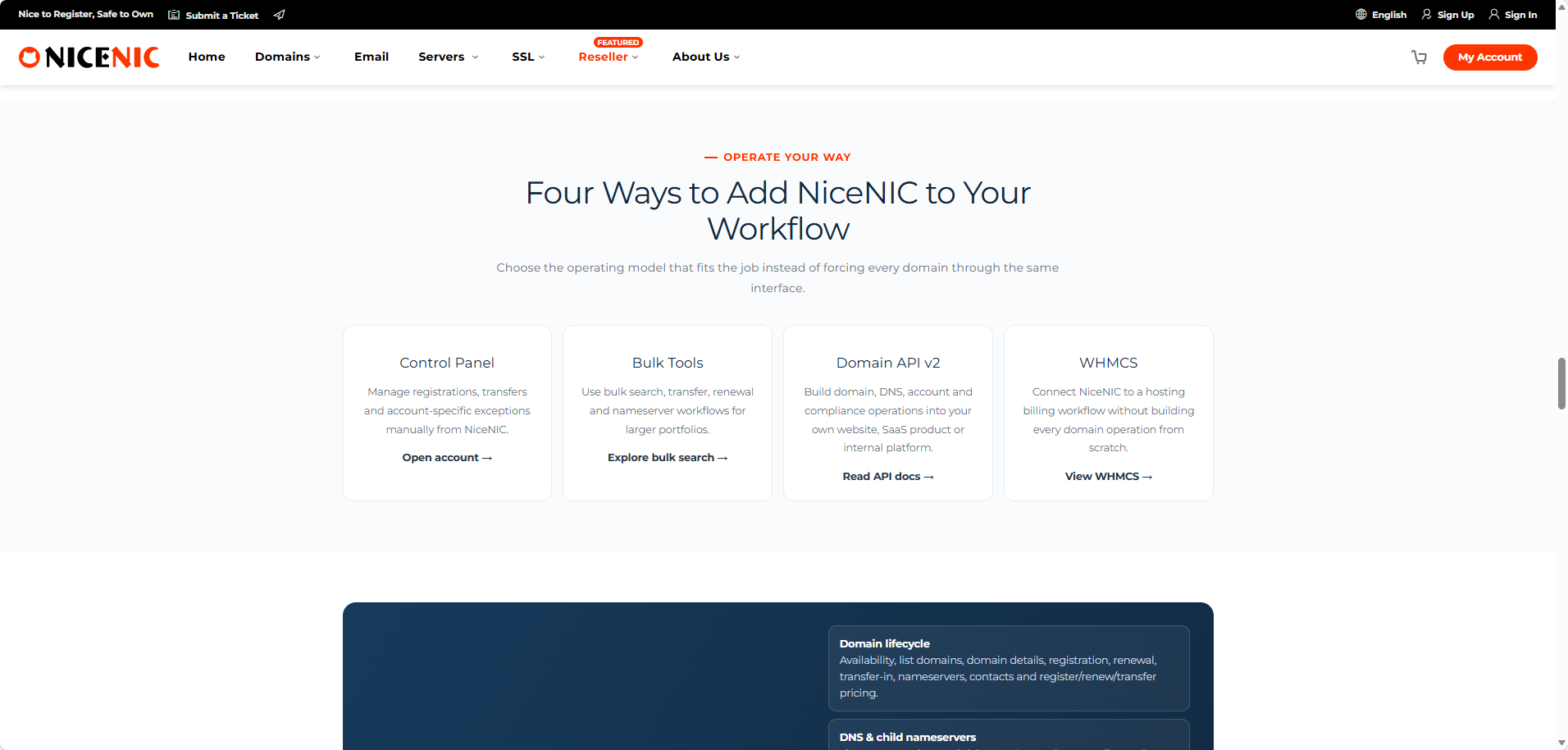Open the Reseller menu
Viewport: 1568px width, 750px height.
tap(603, 57)
